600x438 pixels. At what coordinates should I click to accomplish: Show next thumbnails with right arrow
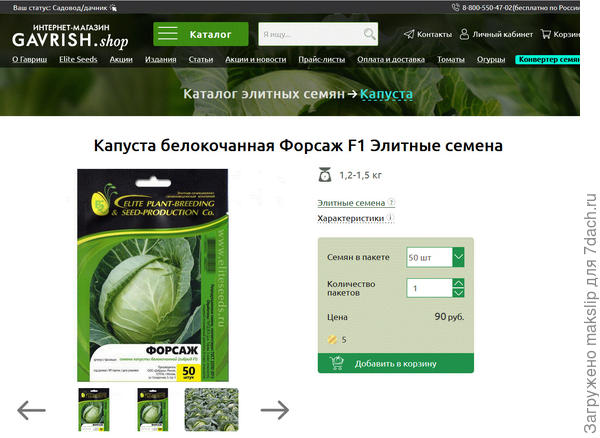(274, 409)
